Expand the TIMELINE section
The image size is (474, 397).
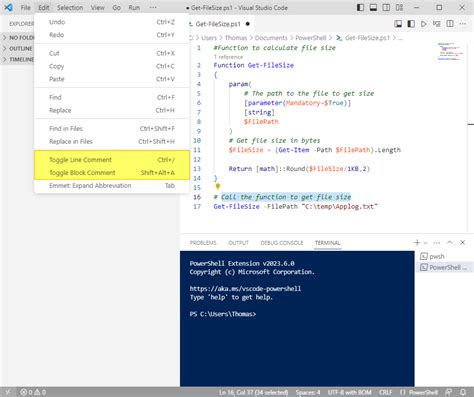coord(17,59)
